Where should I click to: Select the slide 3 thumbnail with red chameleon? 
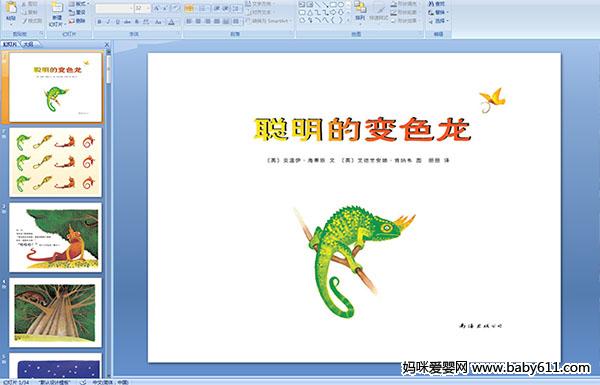(x=56, y=238)
